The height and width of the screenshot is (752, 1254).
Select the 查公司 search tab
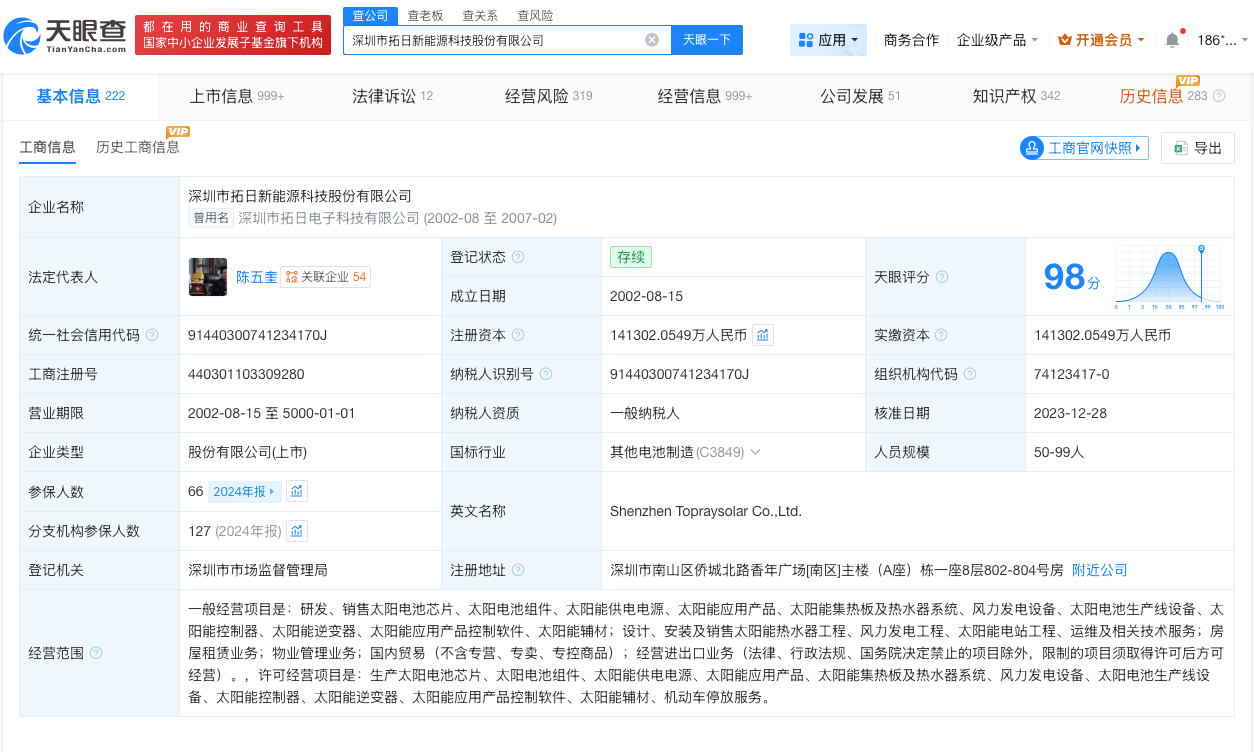pyautogui.click(x=371, y=15)
